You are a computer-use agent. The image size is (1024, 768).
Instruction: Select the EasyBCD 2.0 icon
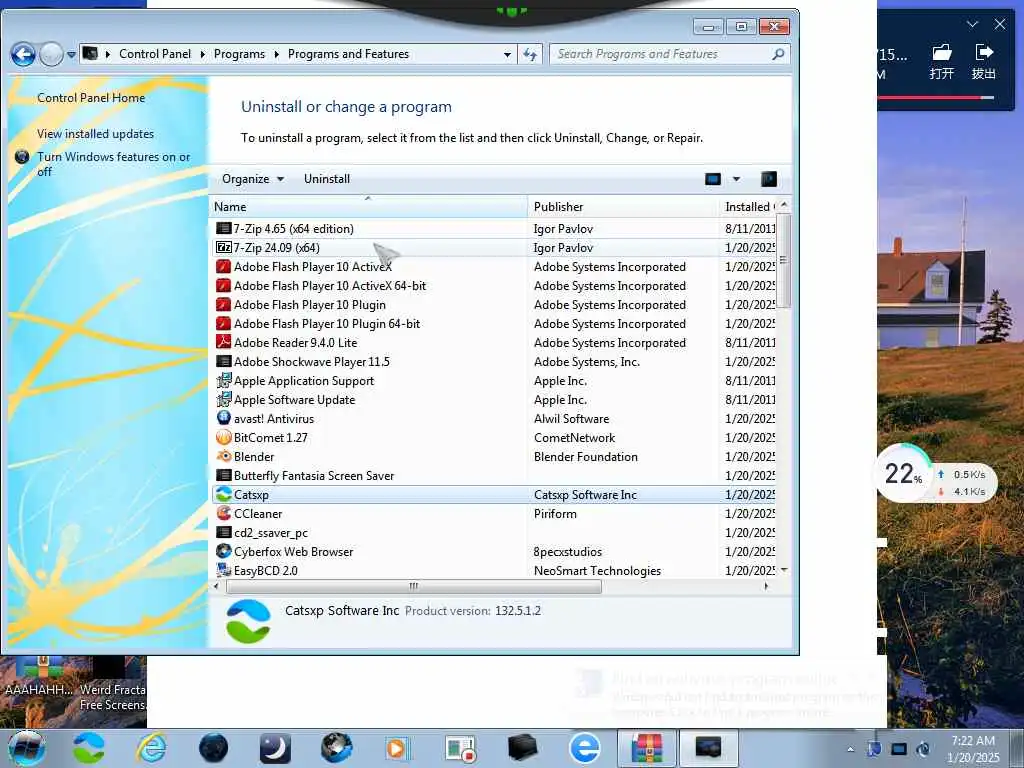point(223,570)
